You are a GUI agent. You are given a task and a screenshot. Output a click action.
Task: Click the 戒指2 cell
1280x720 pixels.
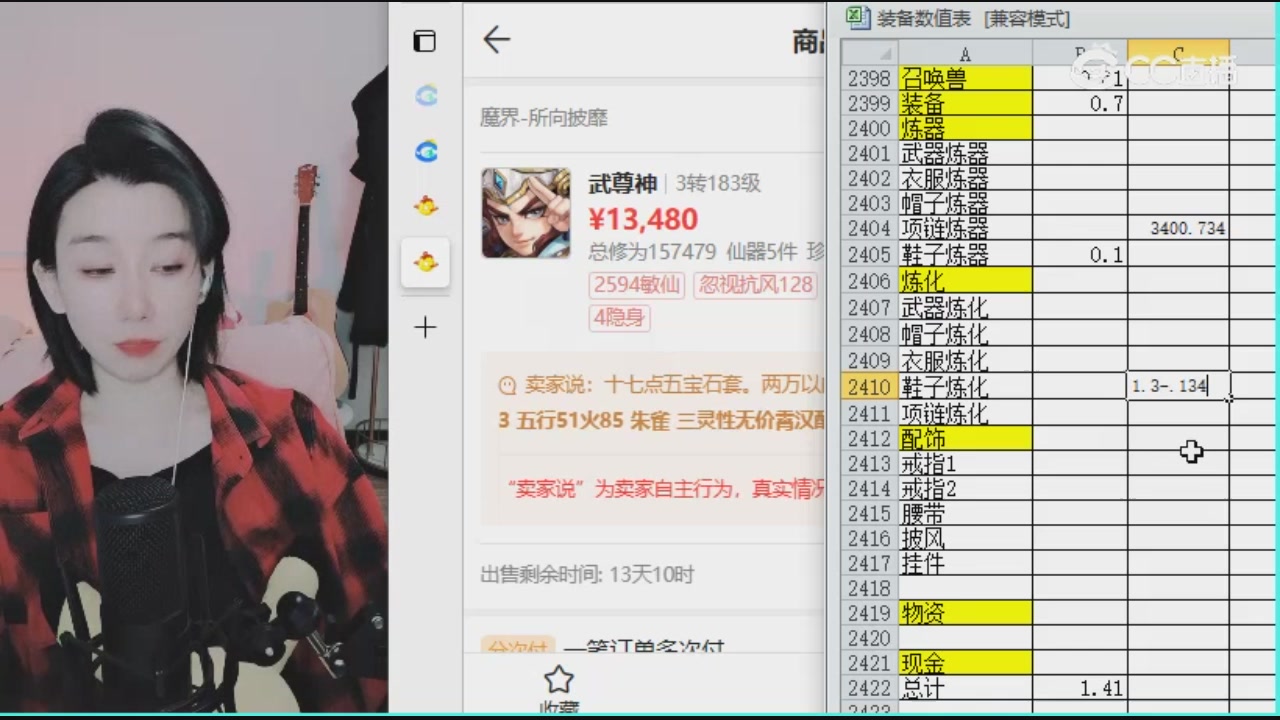coord(965,488)
